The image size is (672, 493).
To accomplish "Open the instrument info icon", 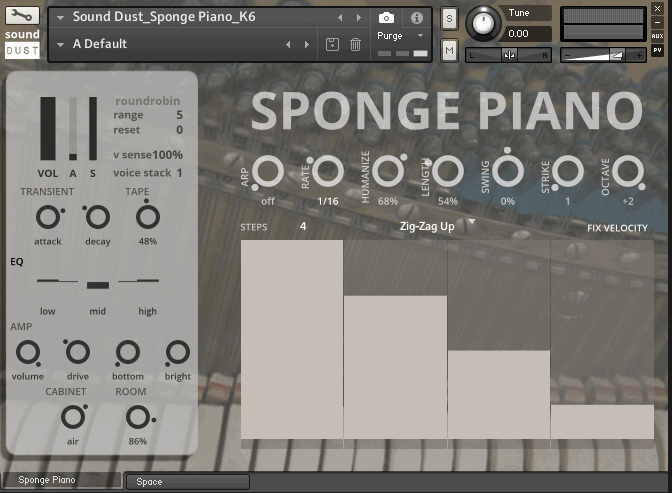I will coord(417,18).
